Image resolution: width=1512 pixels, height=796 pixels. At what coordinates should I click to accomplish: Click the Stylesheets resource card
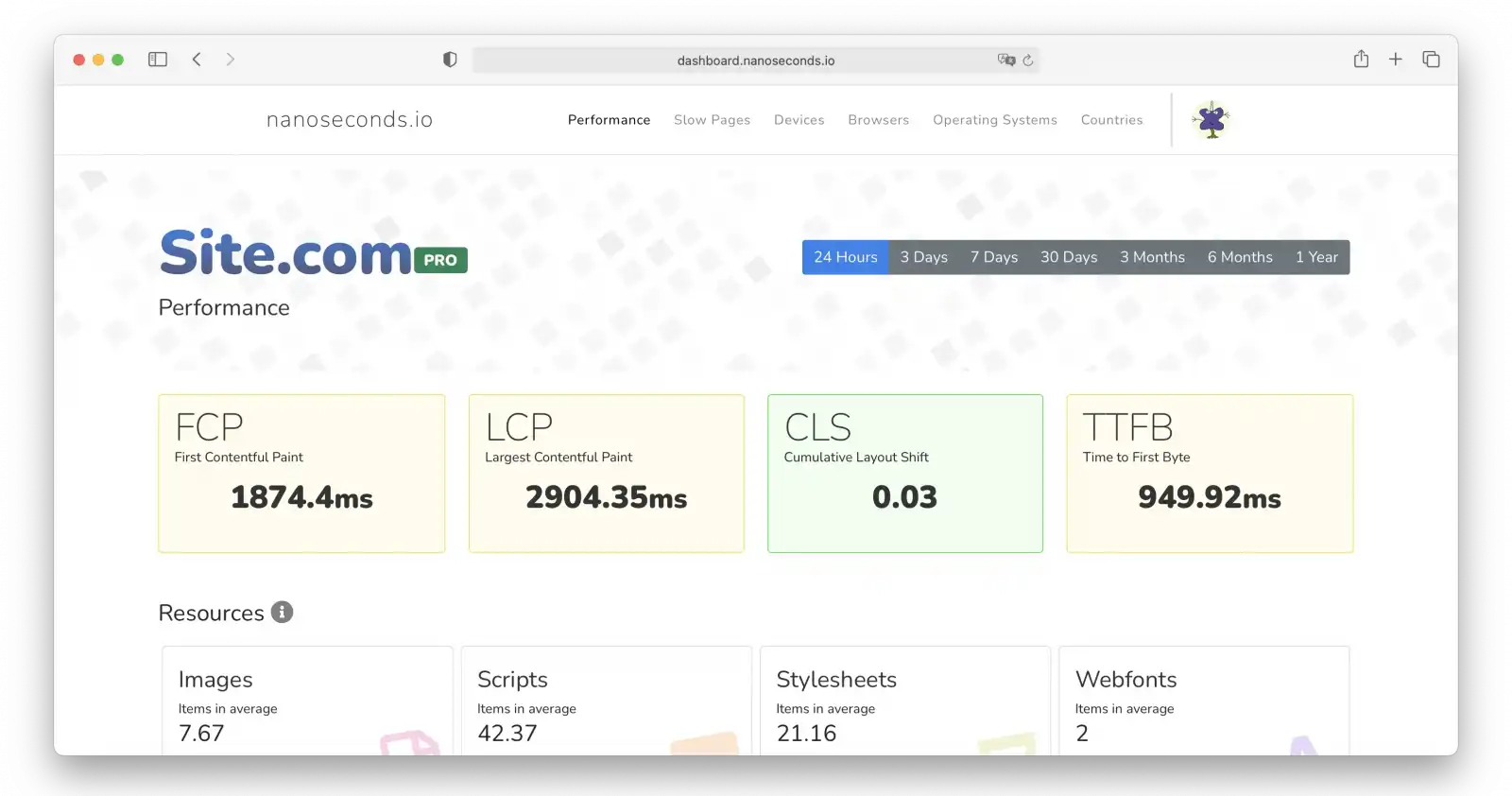point(905,701)
